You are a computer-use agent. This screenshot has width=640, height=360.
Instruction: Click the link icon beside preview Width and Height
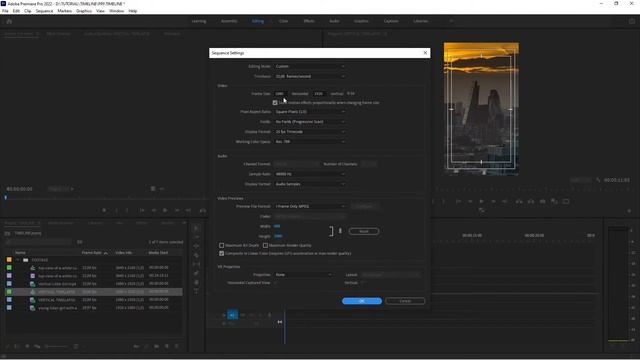(x=340, y=231)
